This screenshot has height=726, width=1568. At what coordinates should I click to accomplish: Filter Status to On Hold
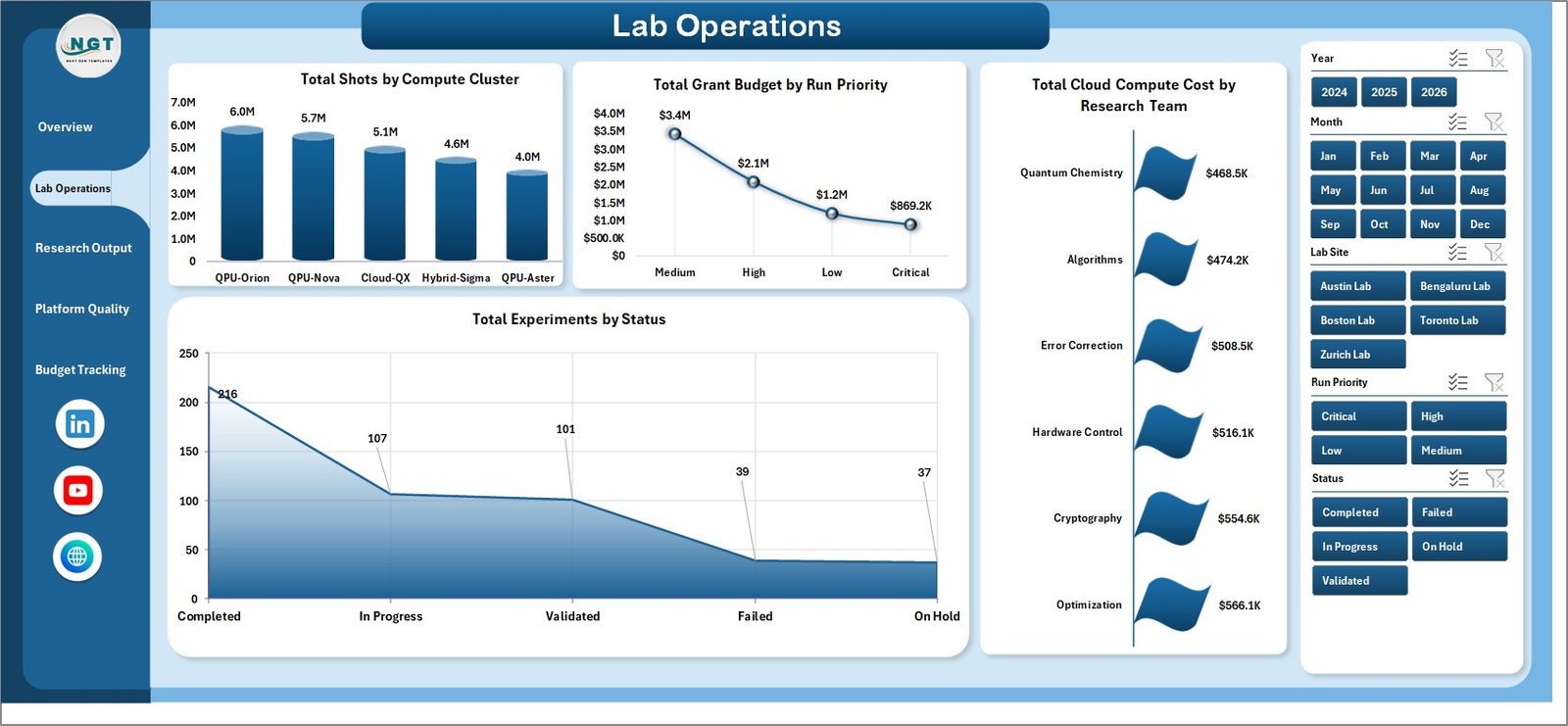(1460, 547)
